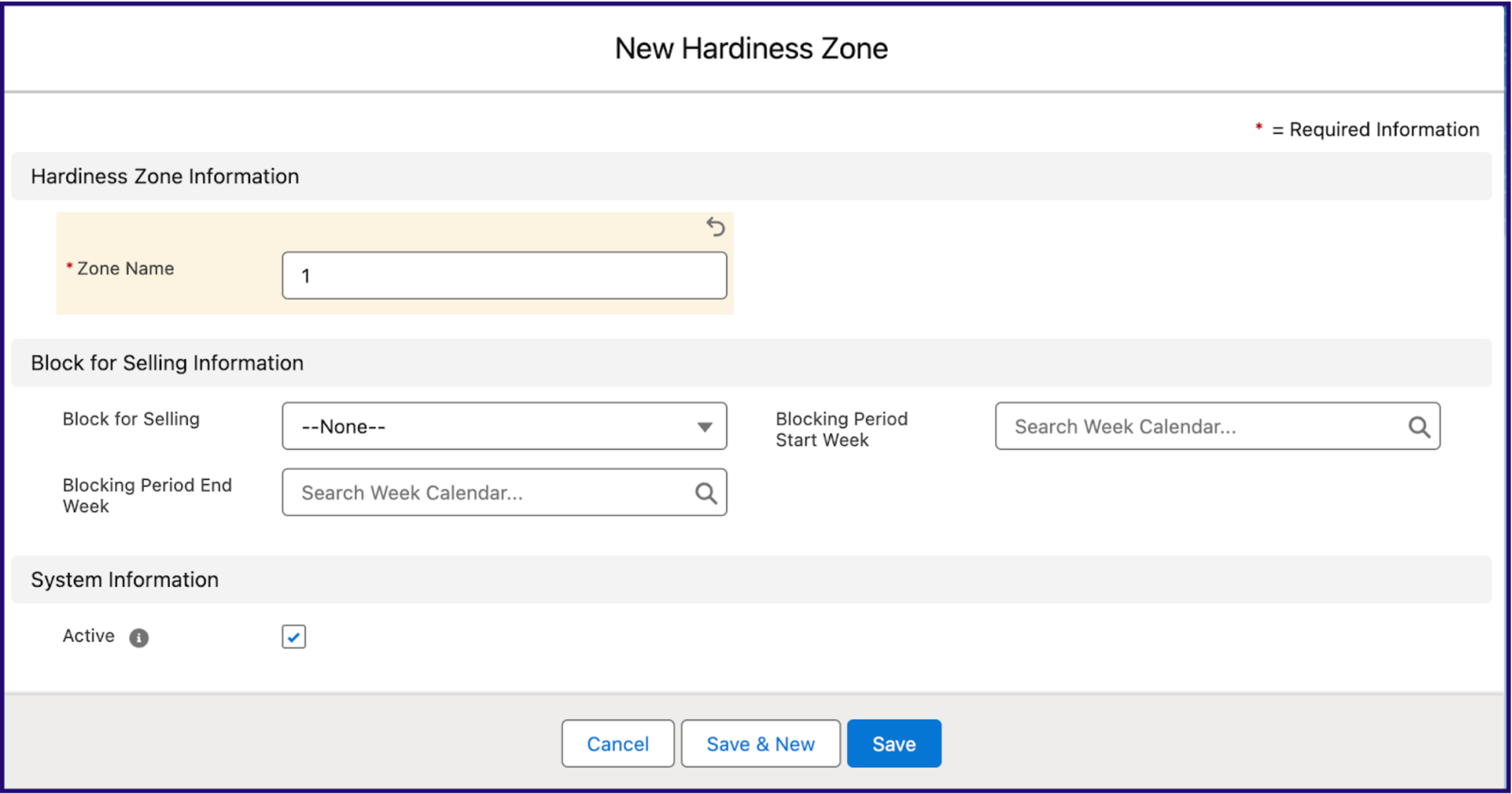This screenshot has height=794, width=1512.
Task: Click the Block for Selling field label
Action: (x=131, y=419)
